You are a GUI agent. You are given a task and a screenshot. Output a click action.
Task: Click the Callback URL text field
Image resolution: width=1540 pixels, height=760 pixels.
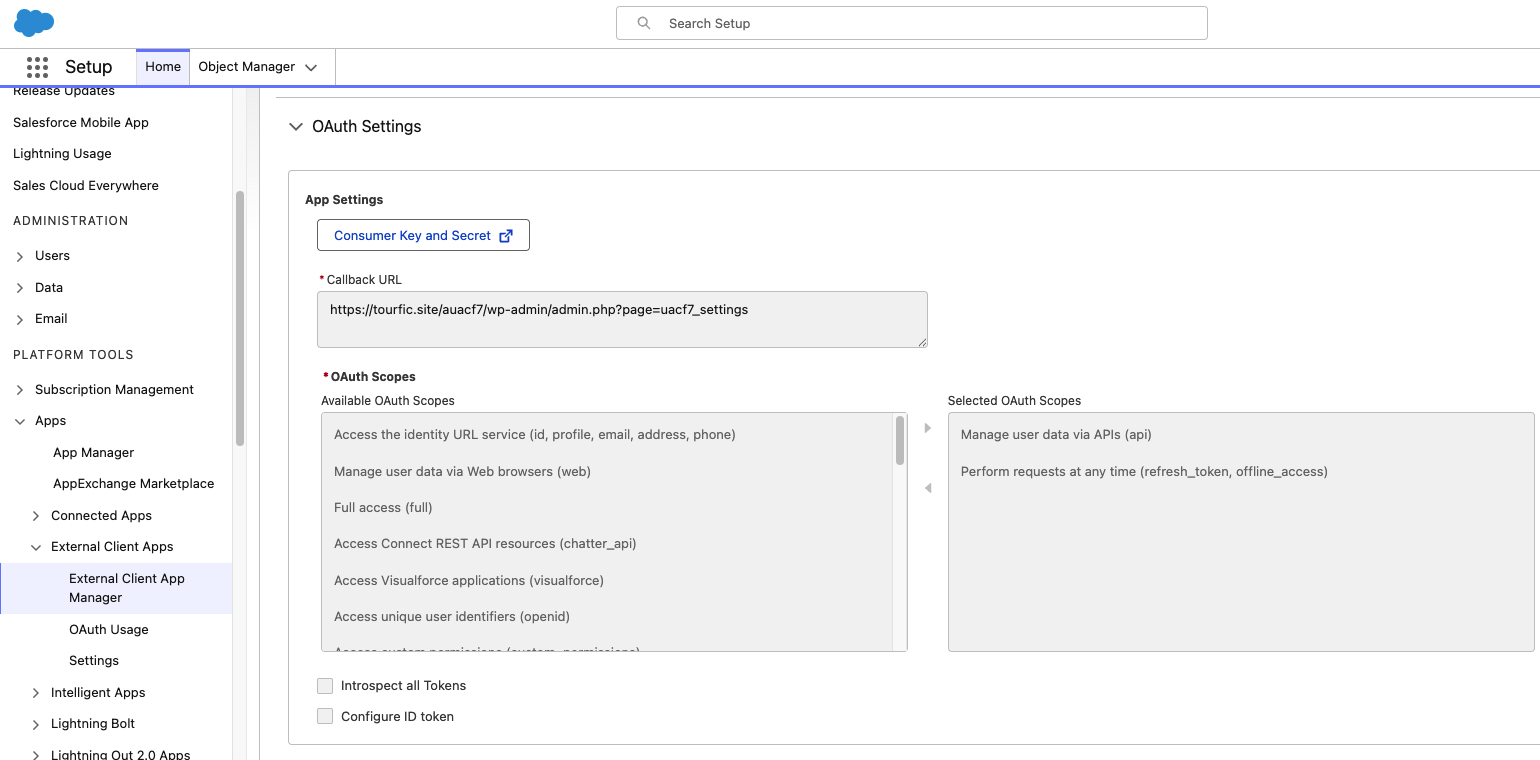pos(622,319)
